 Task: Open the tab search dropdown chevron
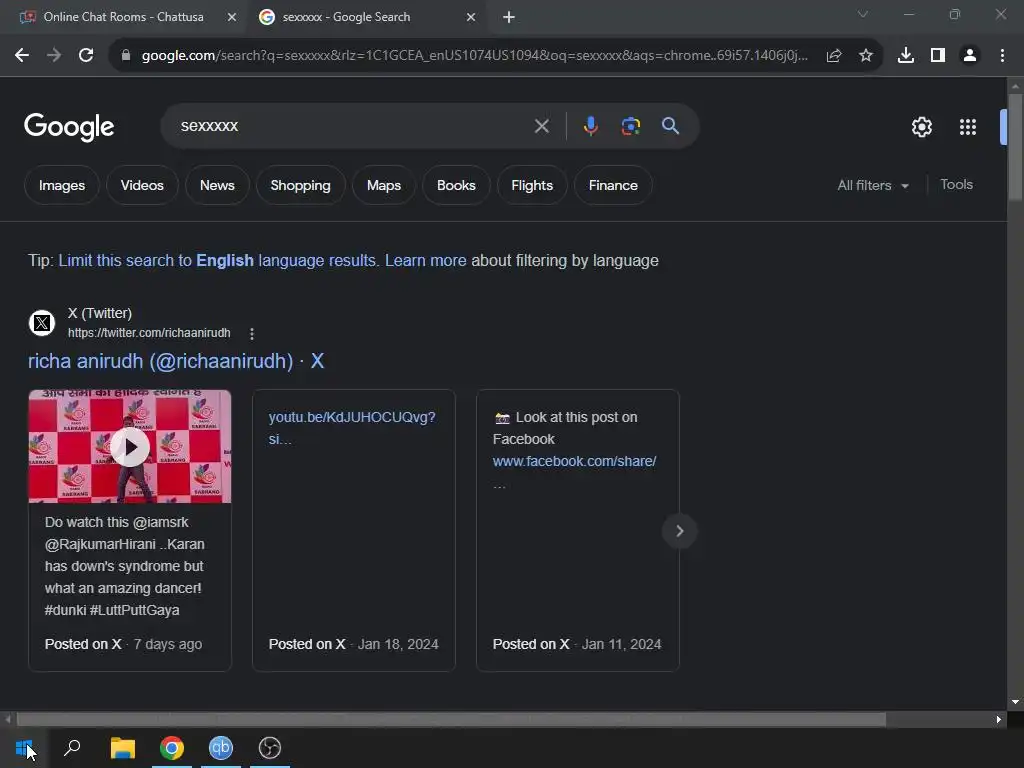[863, 14]
